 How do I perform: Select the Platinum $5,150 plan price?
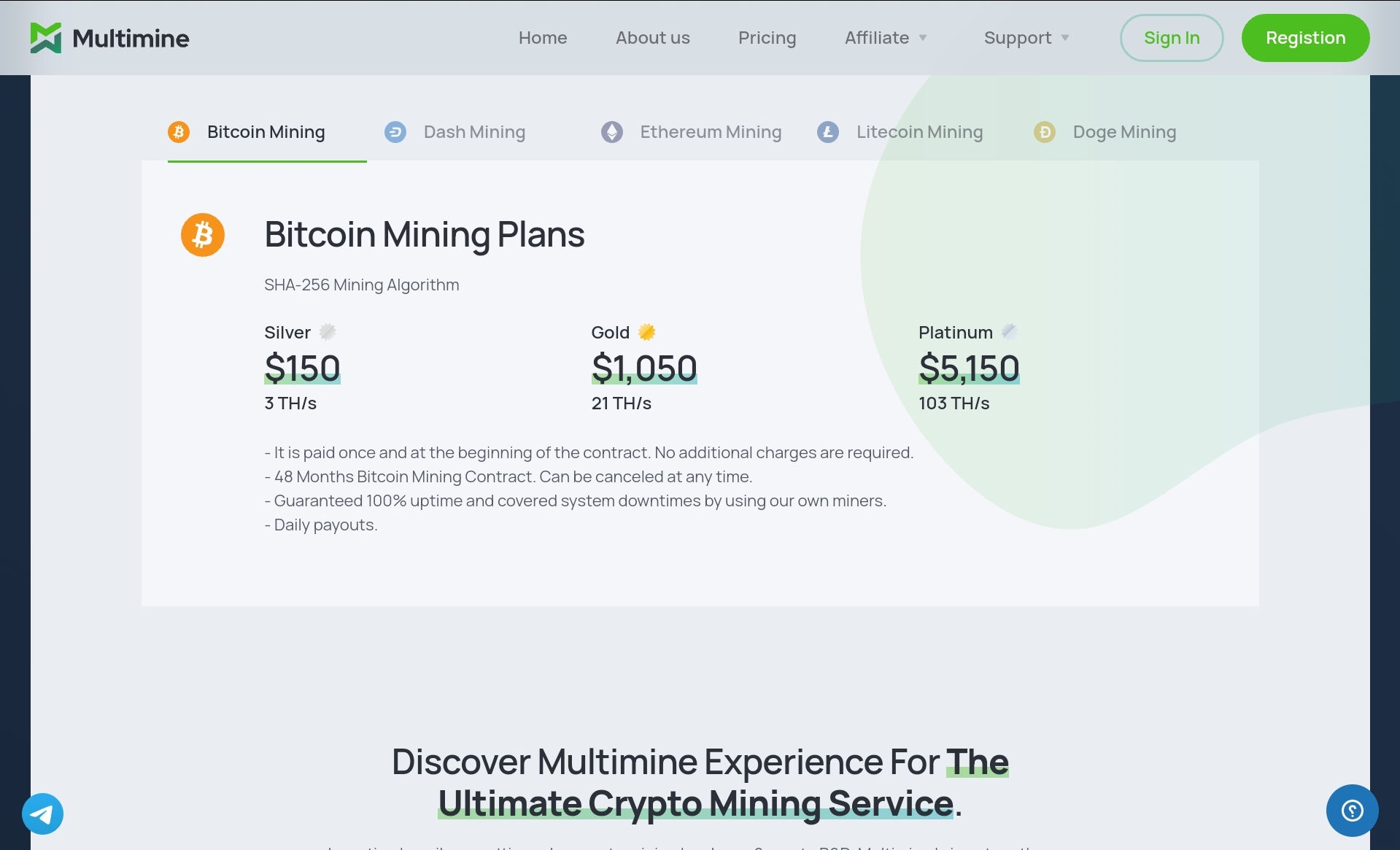[969, 368]
